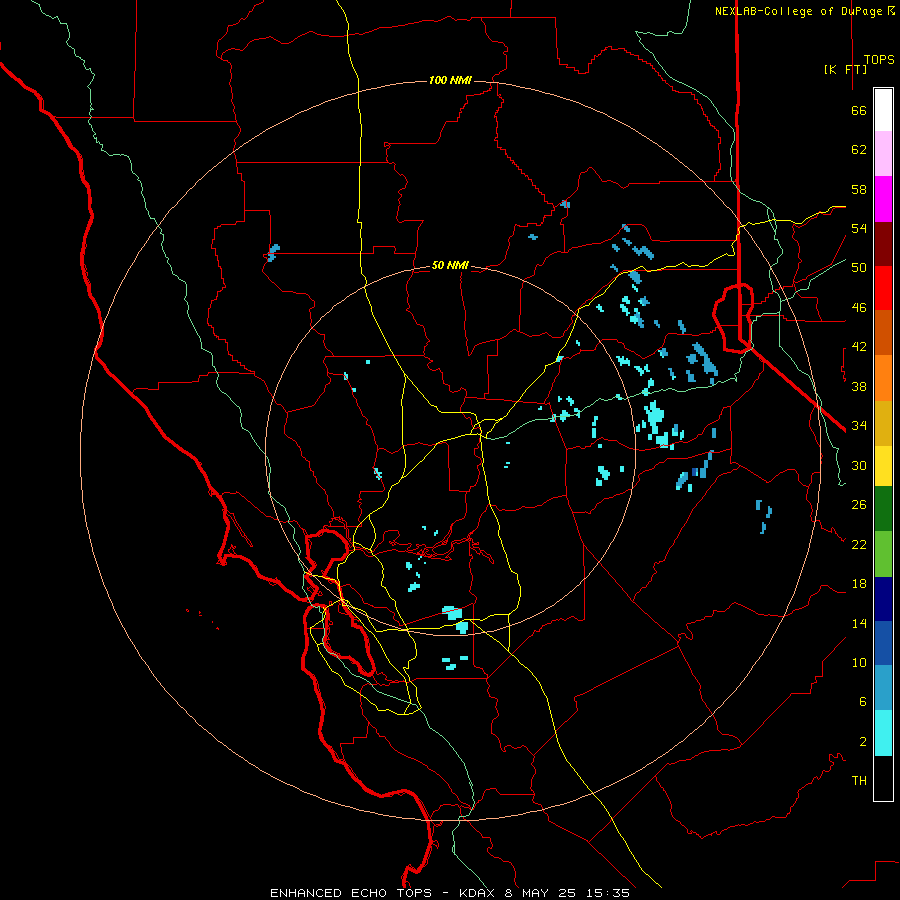The height and width of the screenshot is (900, 900).
Task: Click the legend value '18'
Action: coord(859,584)
